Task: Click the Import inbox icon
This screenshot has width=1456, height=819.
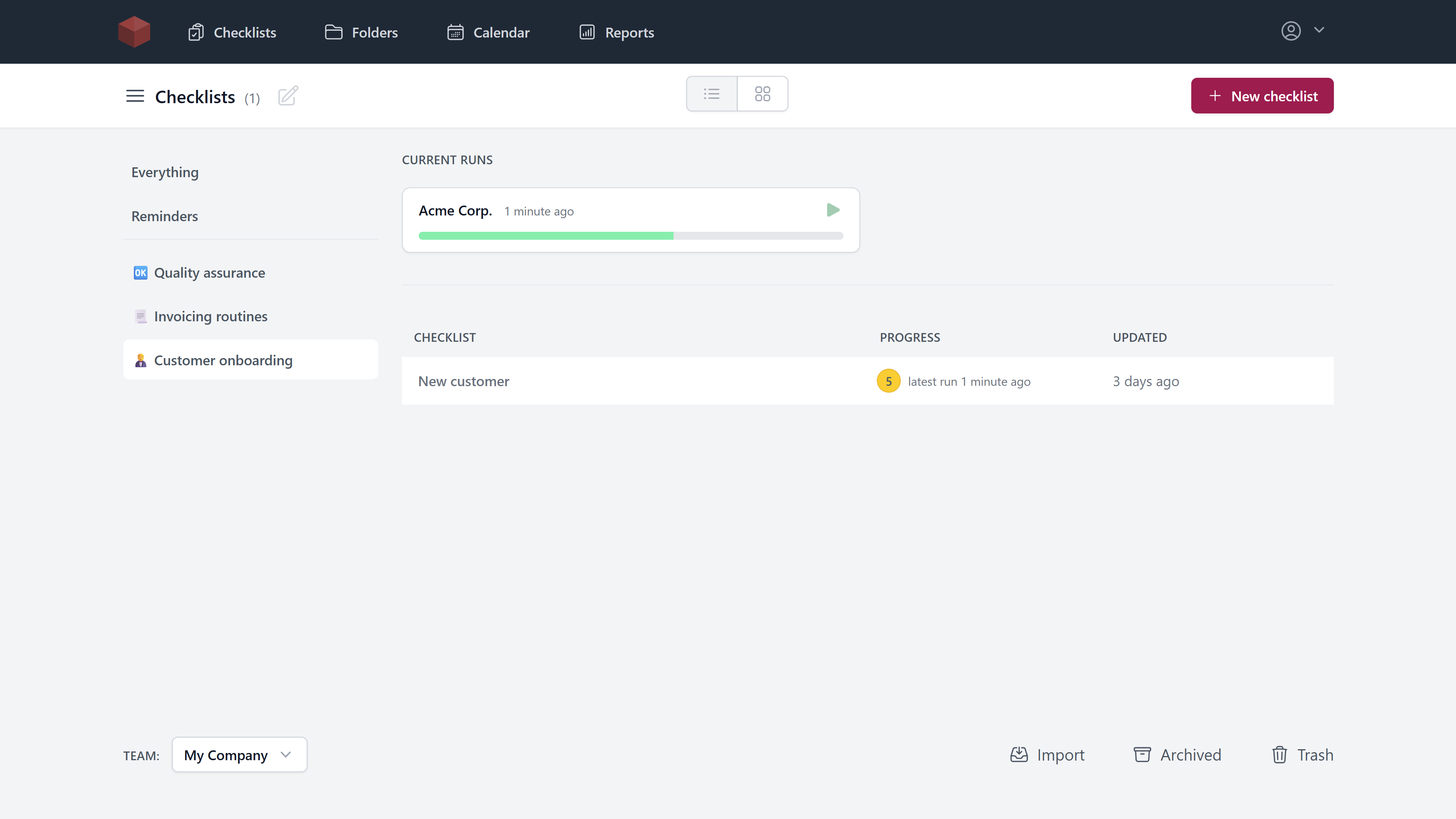Action: 1019,755
